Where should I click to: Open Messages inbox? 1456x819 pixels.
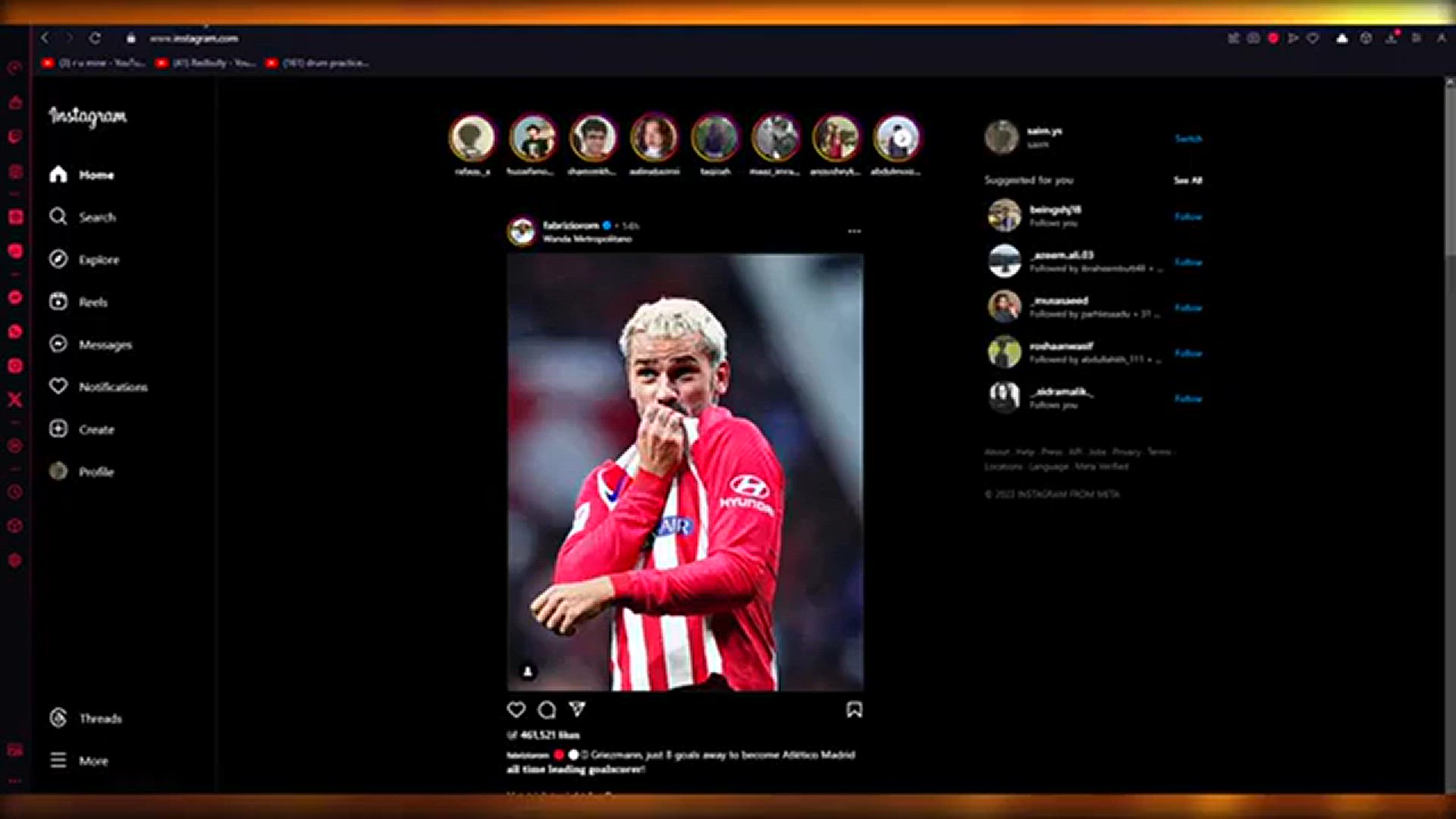90,344
